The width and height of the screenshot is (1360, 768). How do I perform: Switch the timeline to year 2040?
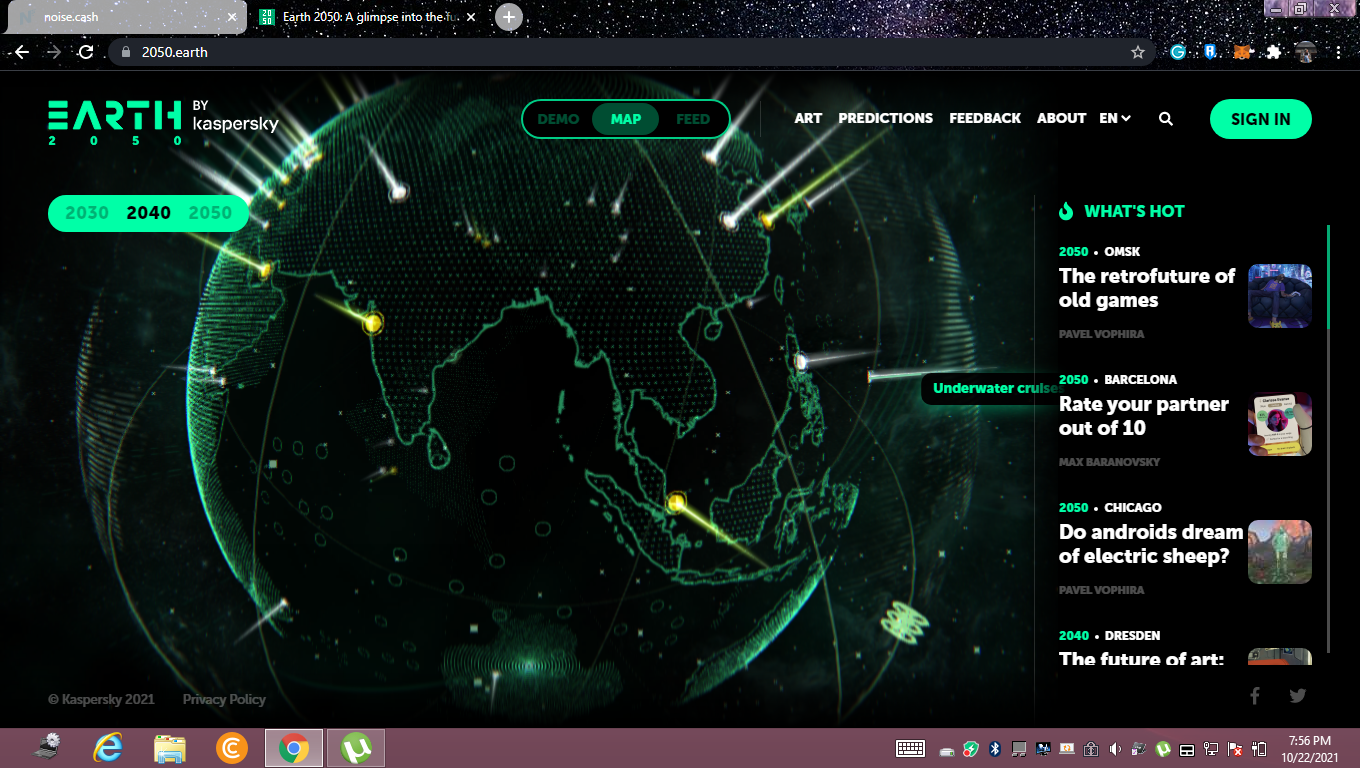point(148,212)
